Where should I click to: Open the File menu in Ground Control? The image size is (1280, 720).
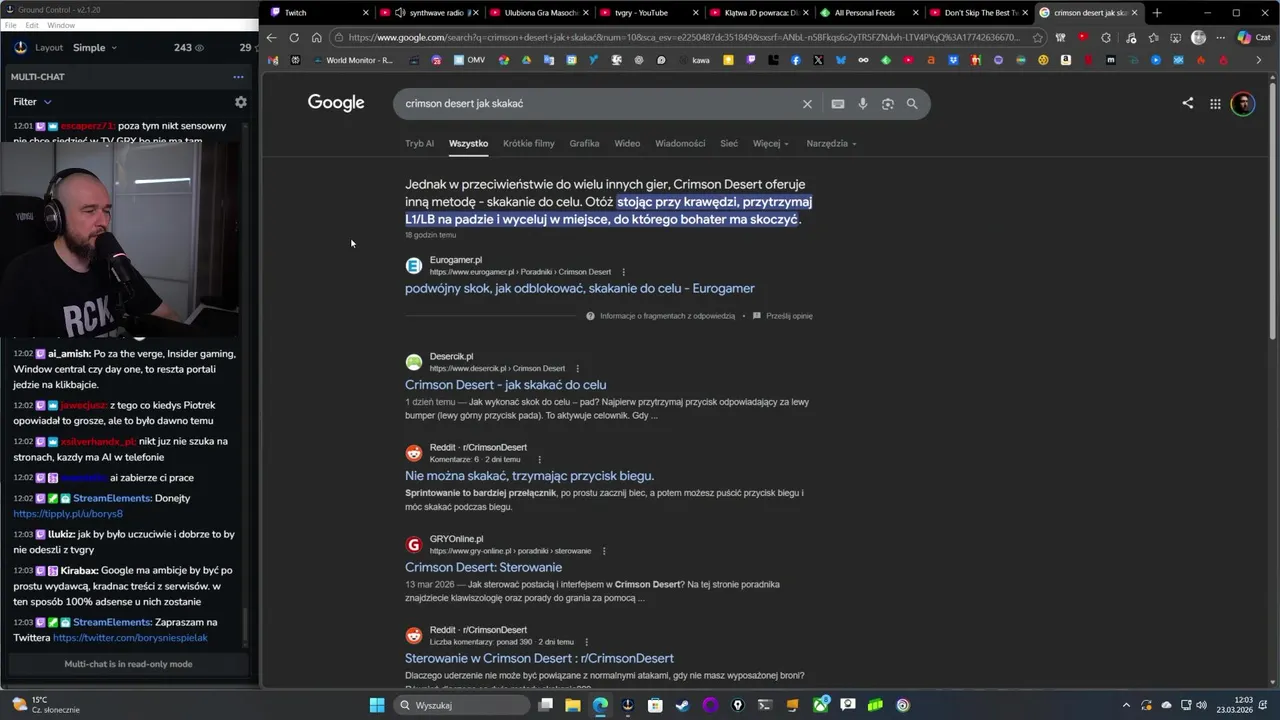[10, 25]
